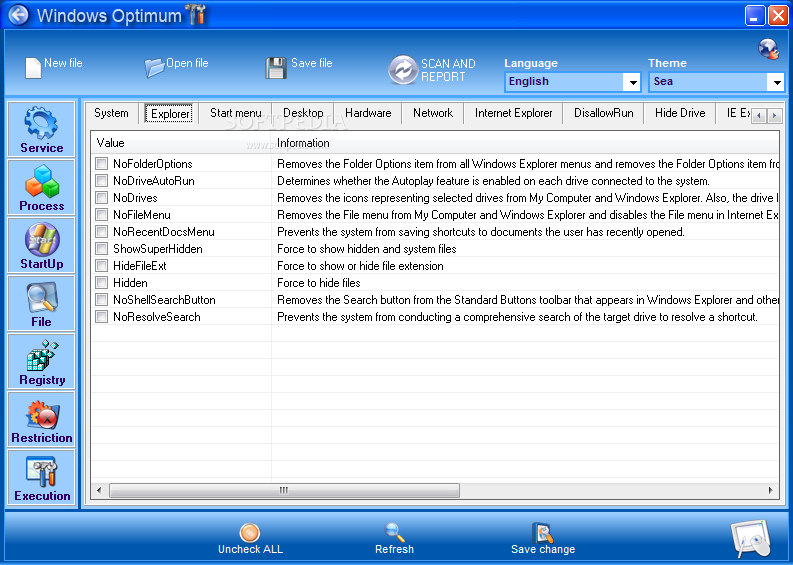
Task: Enable the NoDrives checkbox
Action: click(x=102, y=197)
